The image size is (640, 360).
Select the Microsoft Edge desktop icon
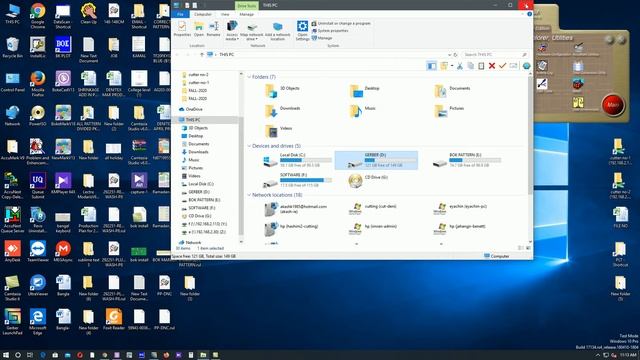click(38, 322)
